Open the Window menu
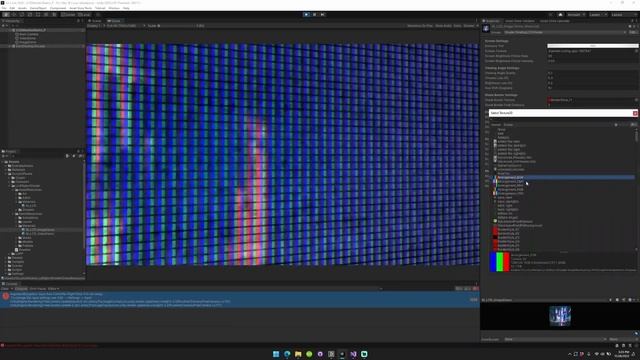Image resolution: width=640 pixels, height=360 pixels. (114, 8)
